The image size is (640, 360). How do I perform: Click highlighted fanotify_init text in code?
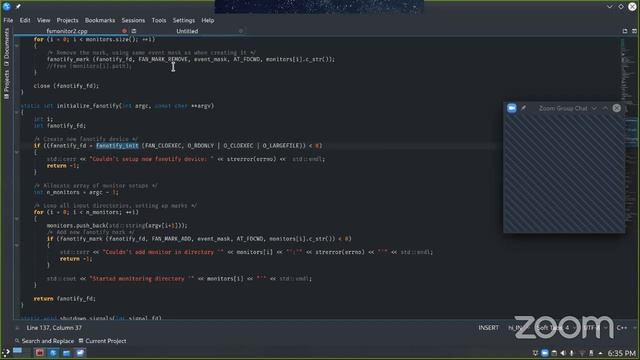117,146
